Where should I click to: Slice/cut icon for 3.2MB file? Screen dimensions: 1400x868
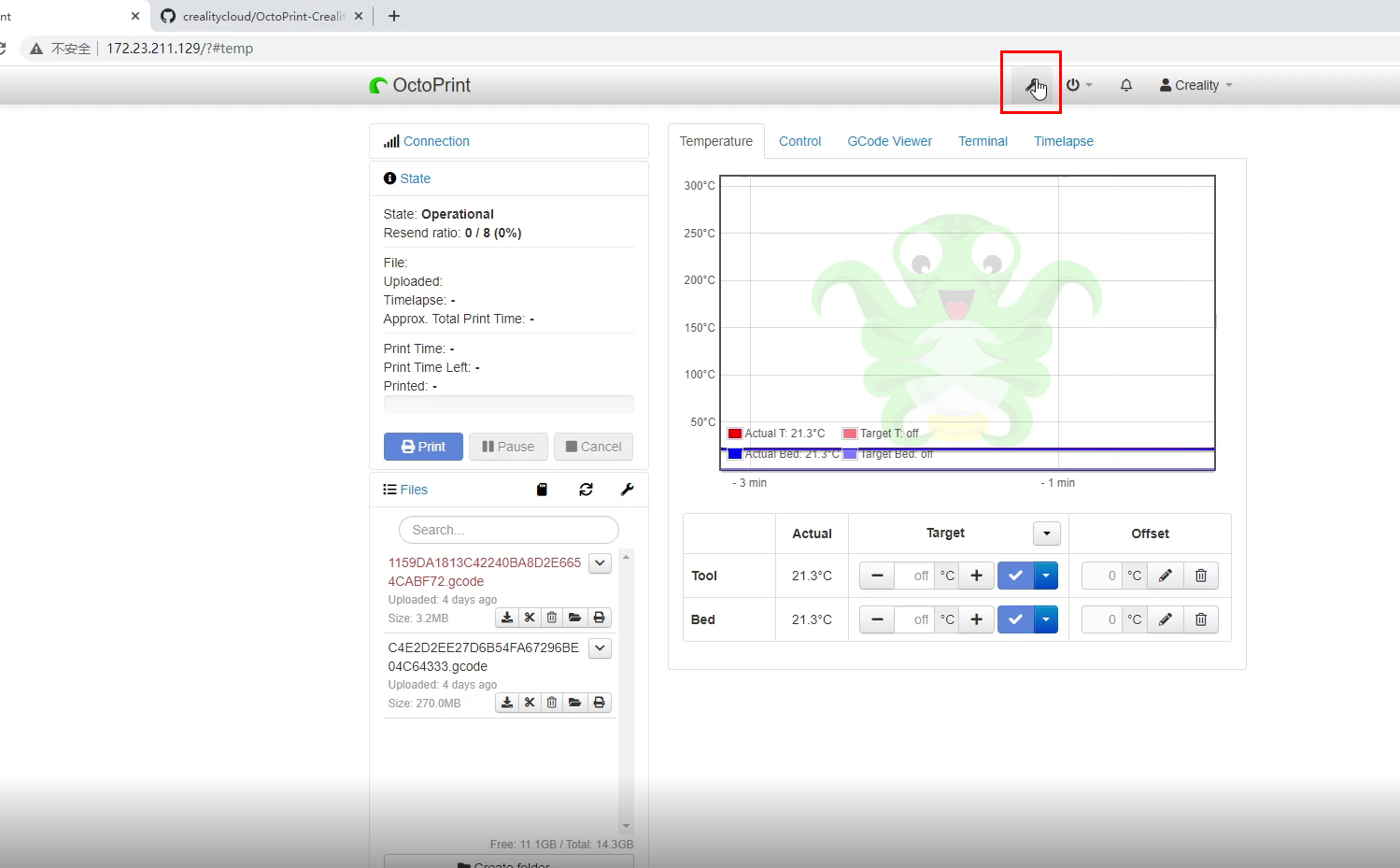pos(530,618)
